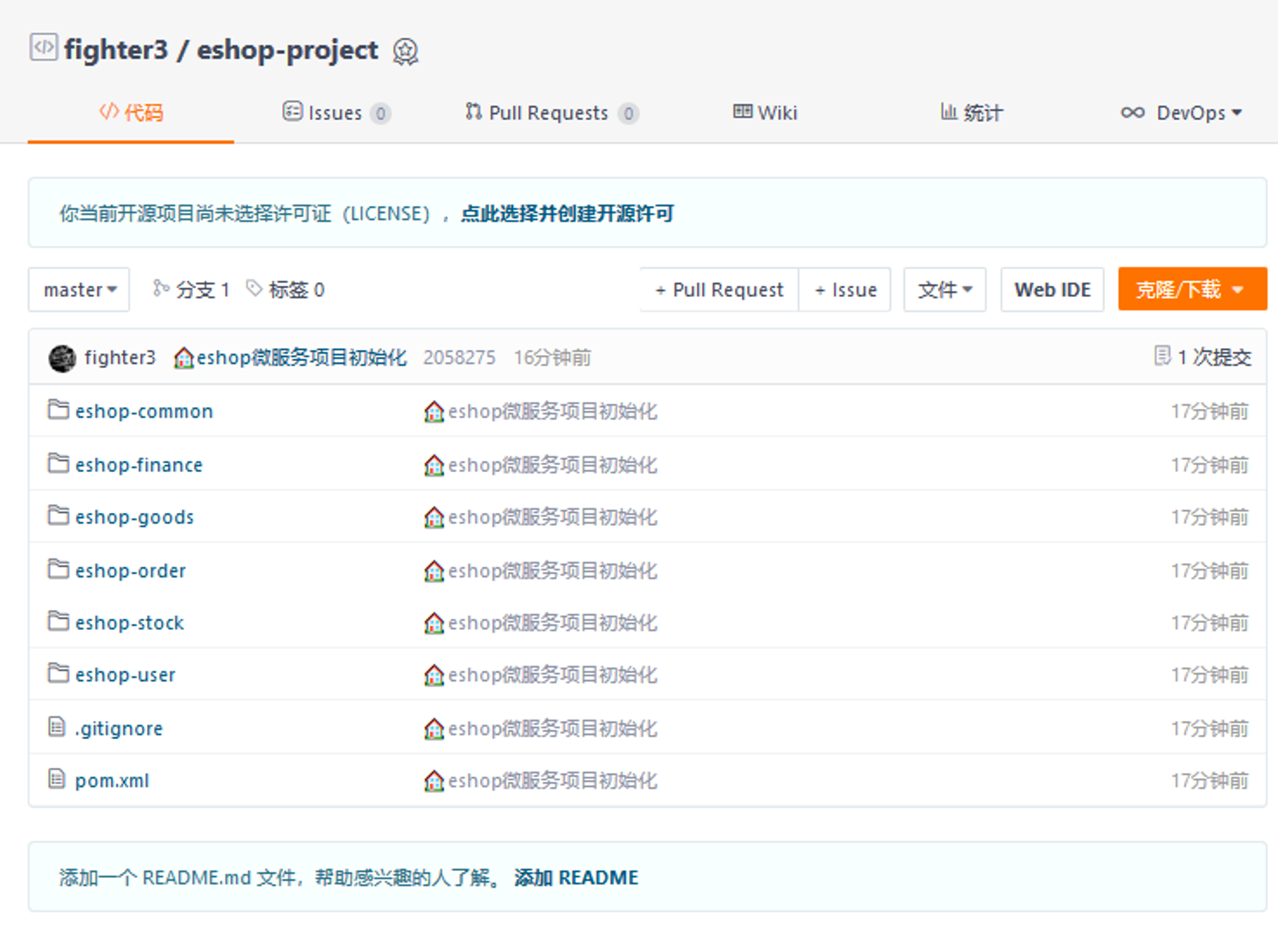View the 1 次提交 commit history
The width and height of the screenshot is (1278, 952).
click(x=1203, y=357)
